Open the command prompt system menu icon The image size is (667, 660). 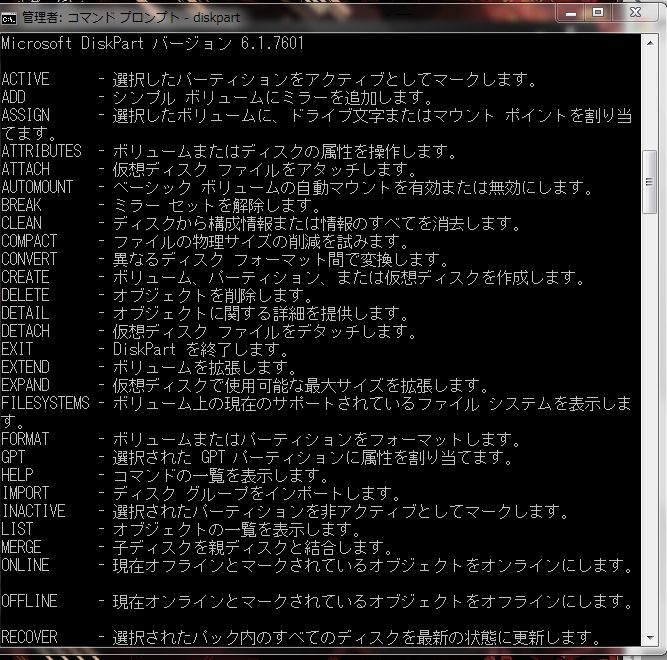click(9, 18)
